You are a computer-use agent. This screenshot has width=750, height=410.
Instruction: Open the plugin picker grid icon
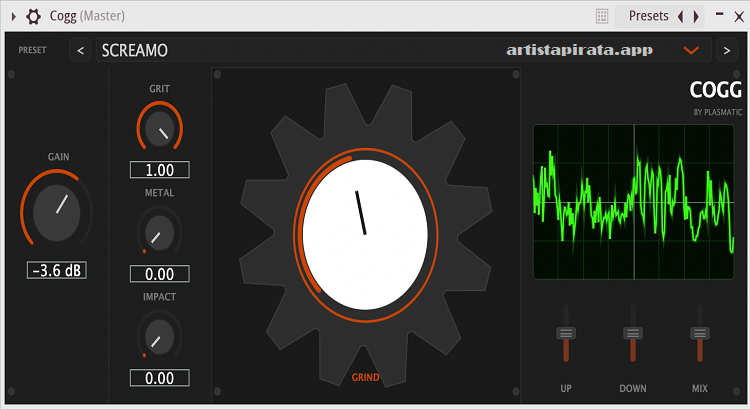(602, 16)
